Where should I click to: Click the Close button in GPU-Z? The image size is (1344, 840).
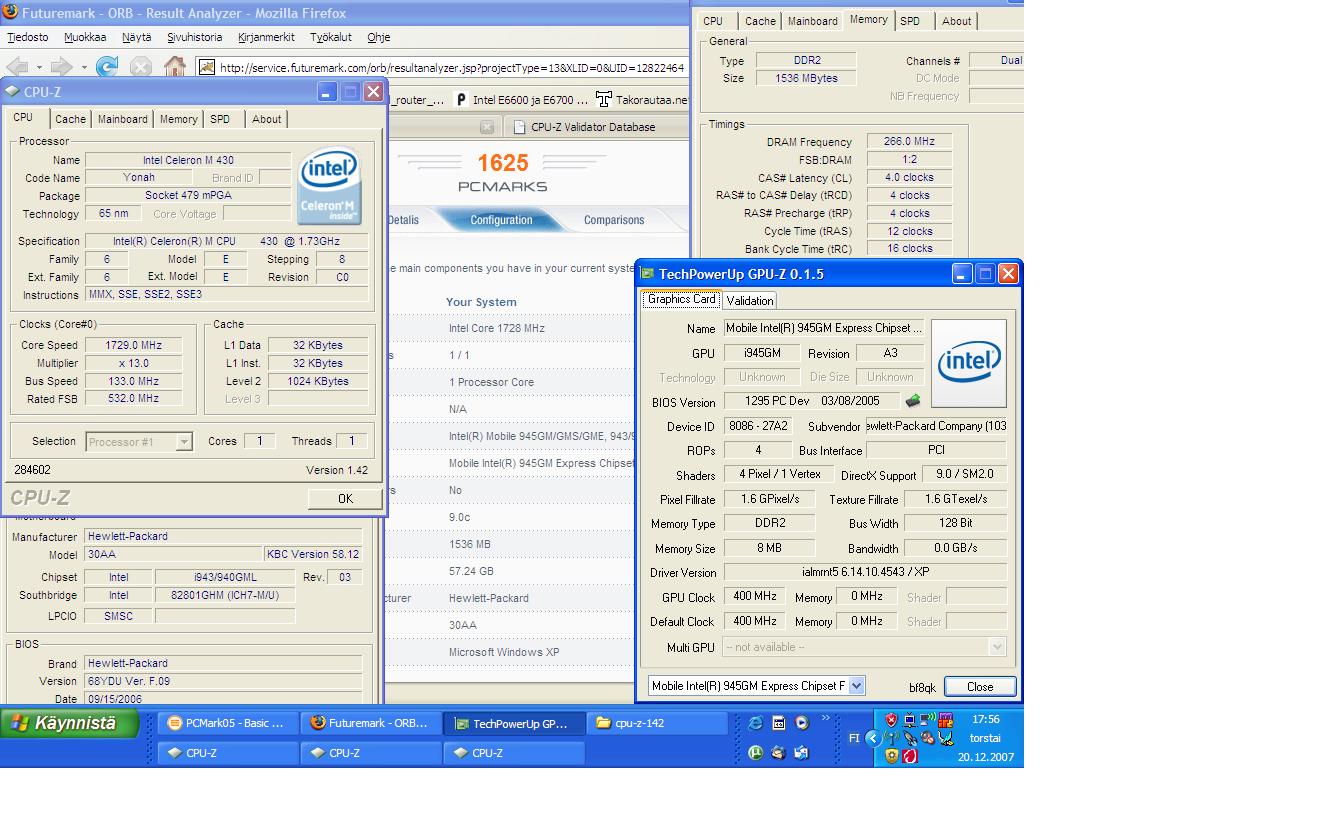pos(980,686)
